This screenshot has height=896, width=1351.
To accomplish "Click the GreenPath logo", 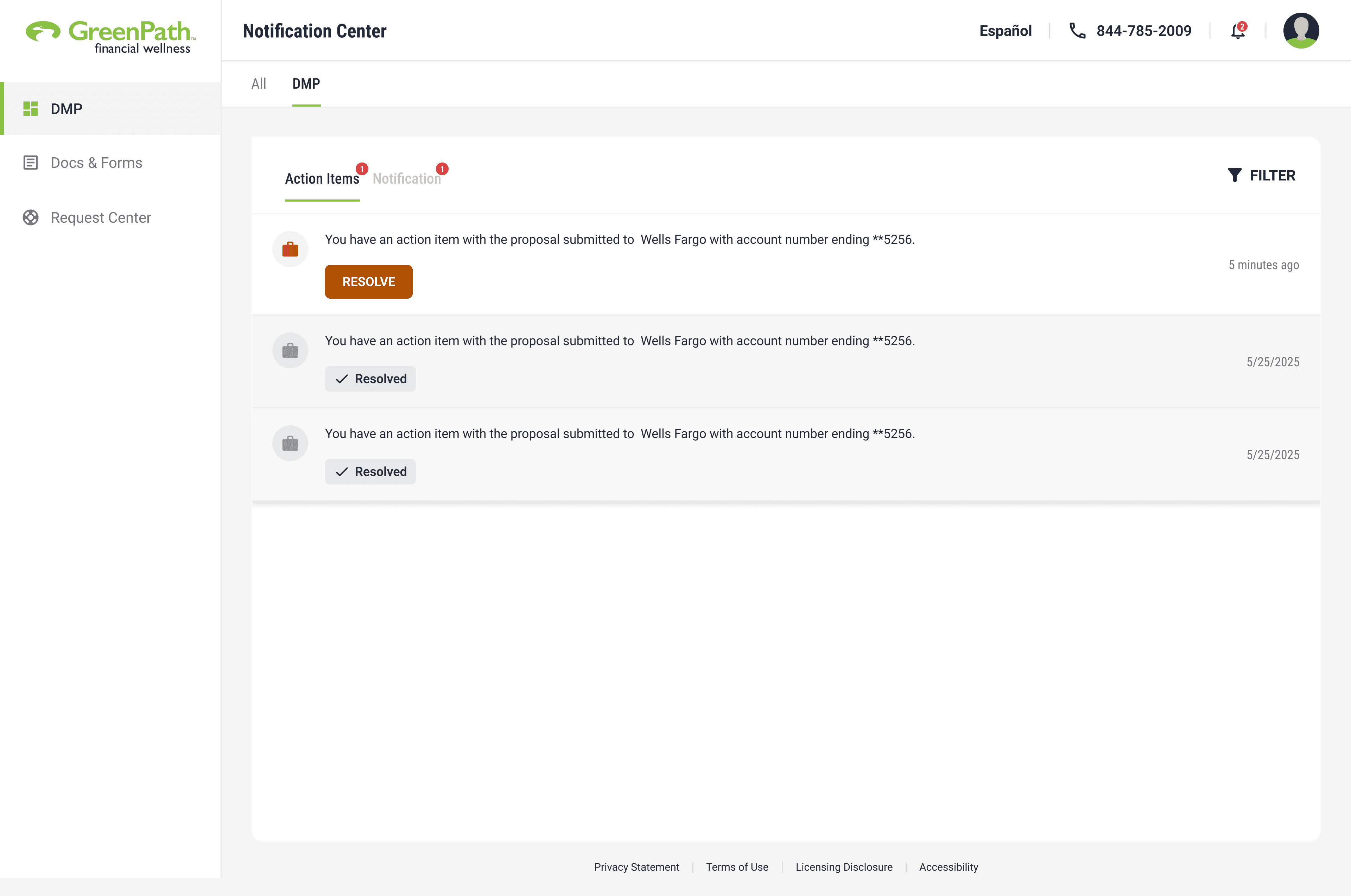I will (x=110, y=37).
